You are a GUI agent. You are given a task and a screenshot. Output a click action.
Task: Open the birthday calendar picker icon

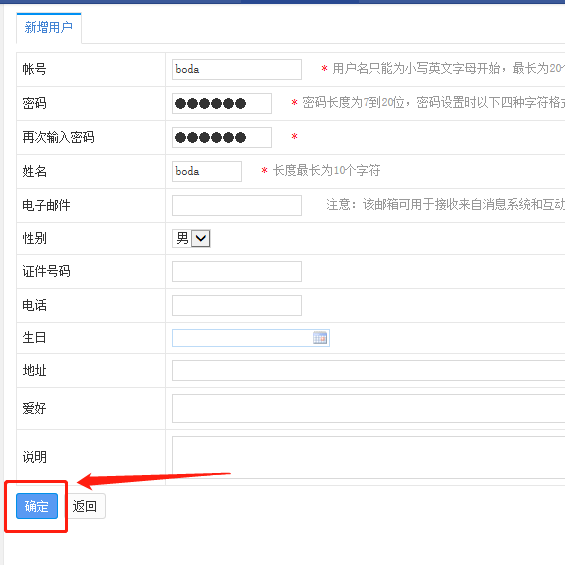[x=320, y=338]
